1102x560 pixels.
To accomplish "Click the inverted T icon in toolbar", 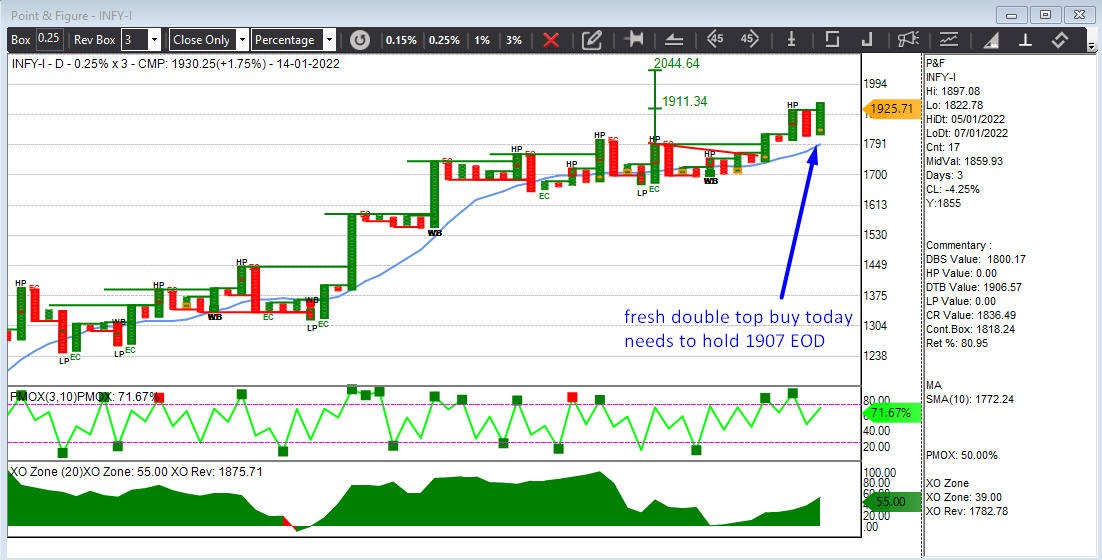I will (1025, 39).
